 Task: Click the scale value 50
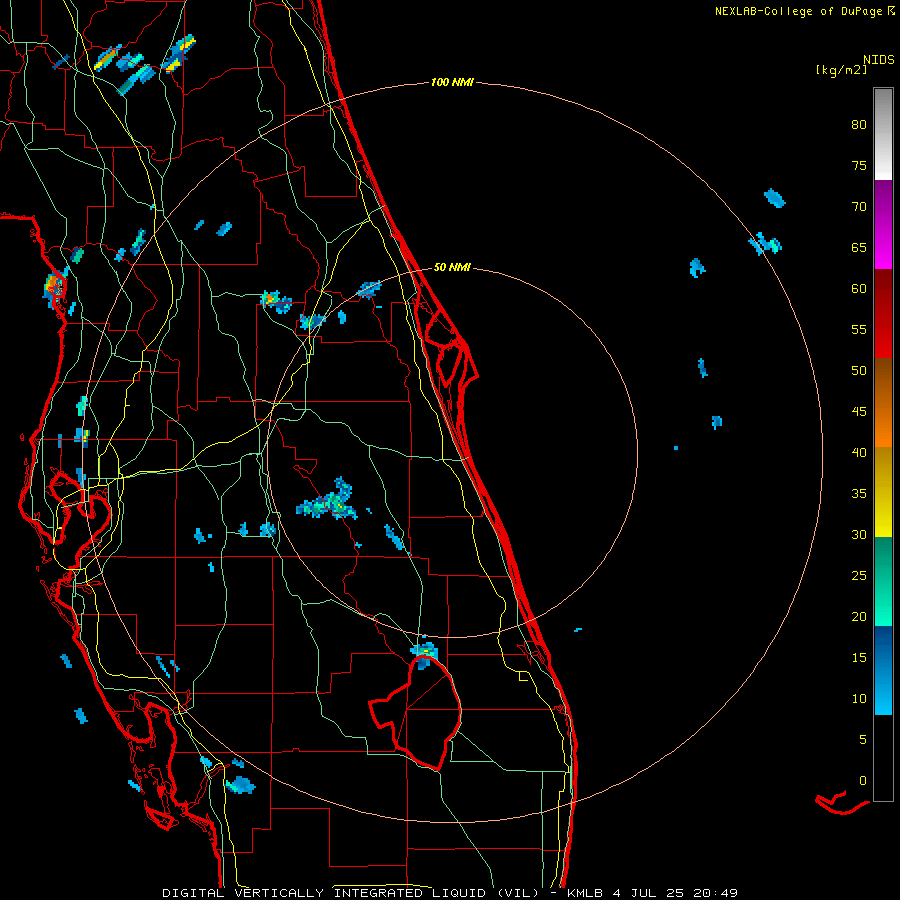point(859,371)
